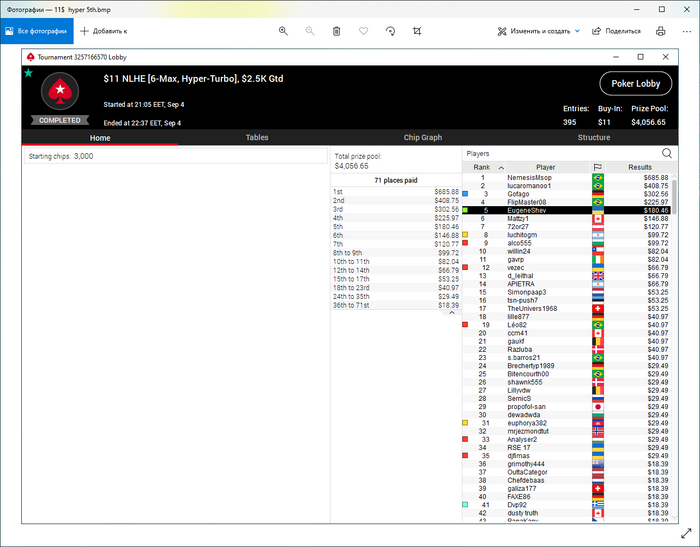Image resolution: width=700 pixels, height=547 pixels.
Task: Click the flag column header icon
Action: coord(597,167)
